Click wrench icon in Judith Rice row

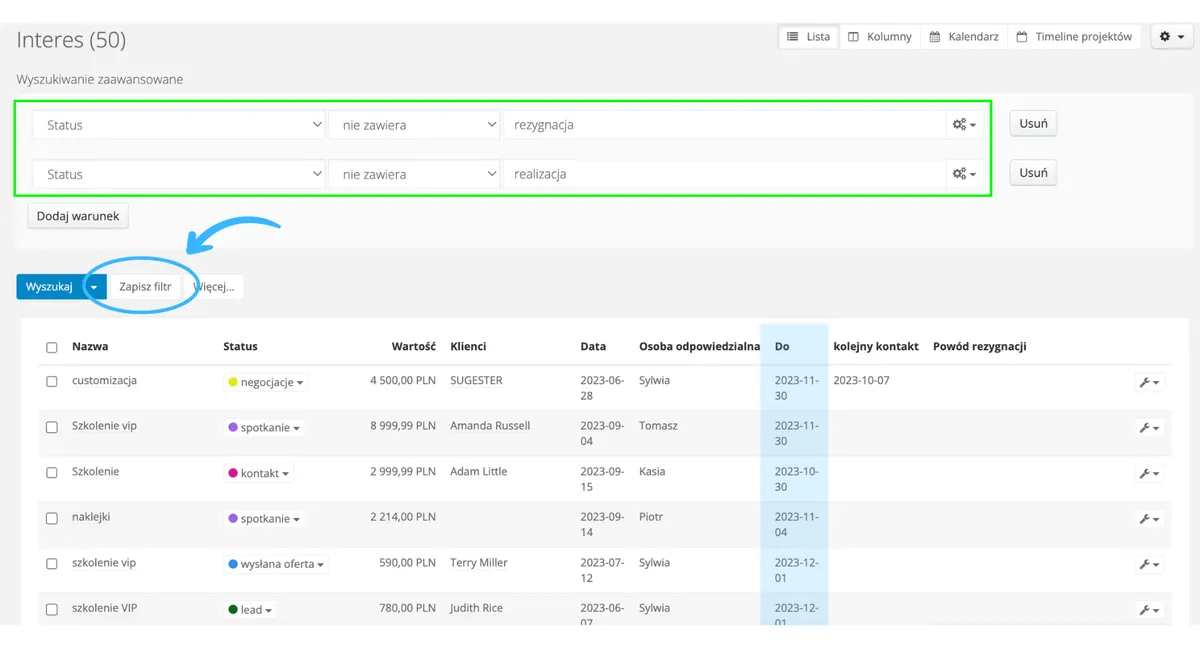point(1149,610)
